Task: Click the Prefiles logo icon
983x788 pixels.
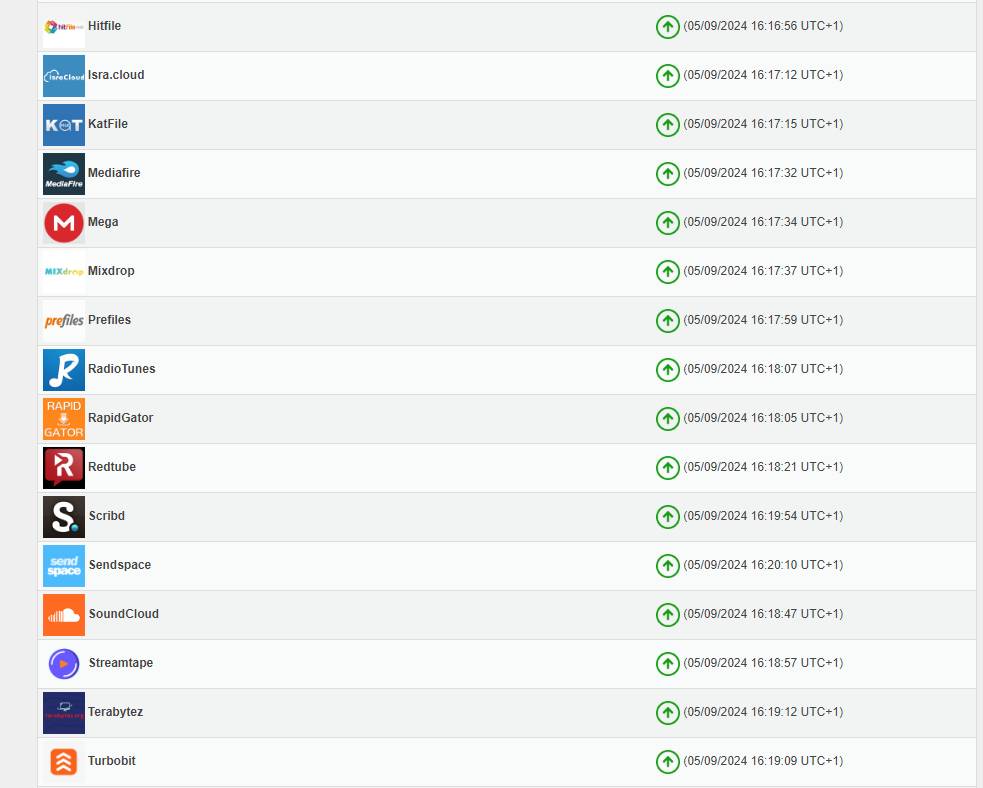Action: (64, 320)
